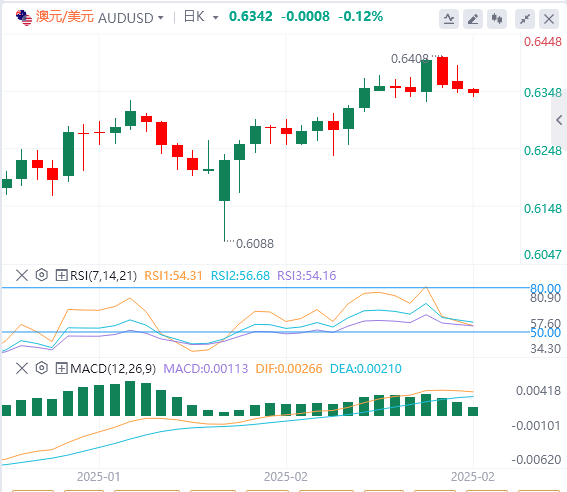Toggle the RSI panel plus box

pyautogui.click(x=61, y=275)
